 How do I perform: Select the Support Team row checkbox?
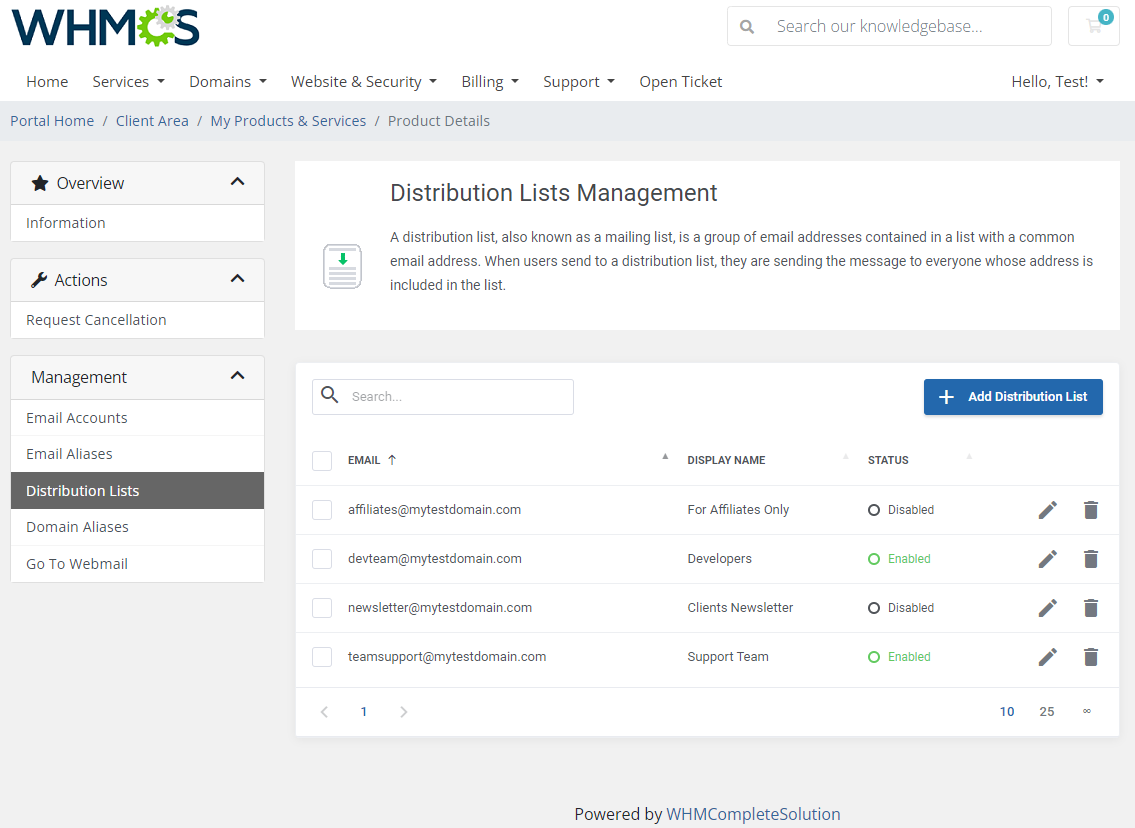[x=322, y=657]
